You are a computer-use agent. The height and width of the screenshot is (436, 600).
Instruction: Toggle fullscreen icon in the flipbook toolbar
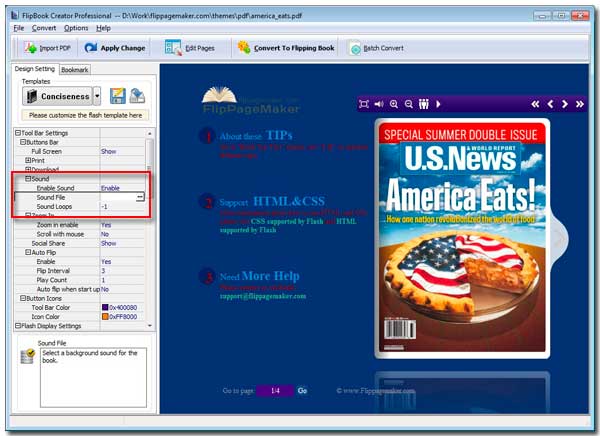364,104
